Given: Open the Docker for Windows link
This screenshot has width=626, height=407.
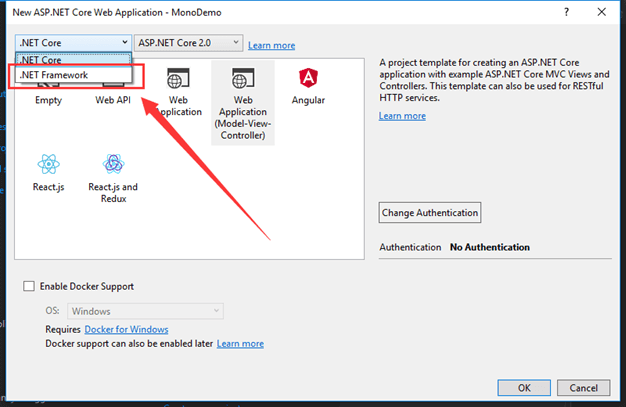Looking at the screenshot, I should [126, 329].
